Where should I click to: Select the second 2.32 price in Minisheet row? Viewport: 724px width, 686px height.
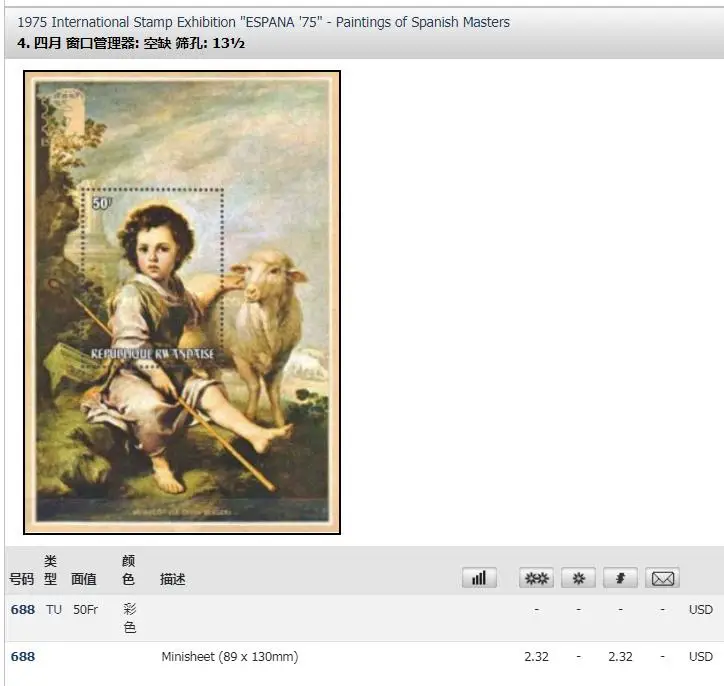click(x=620, y=656)
